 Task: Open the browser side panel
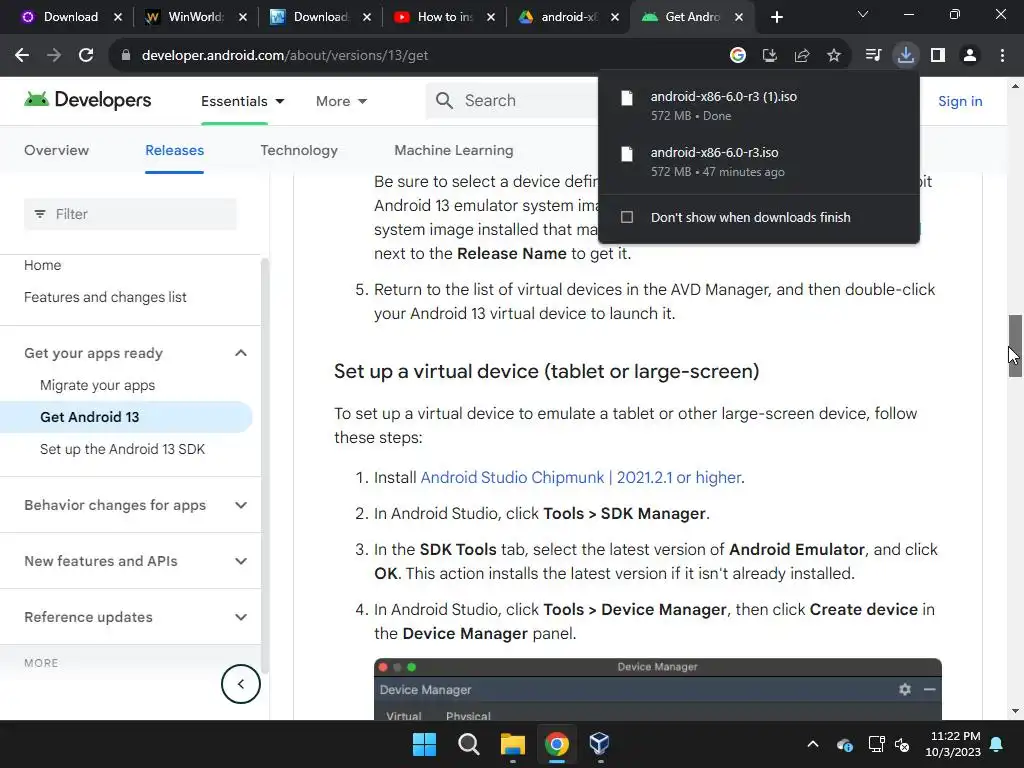[x=938, y=56]
